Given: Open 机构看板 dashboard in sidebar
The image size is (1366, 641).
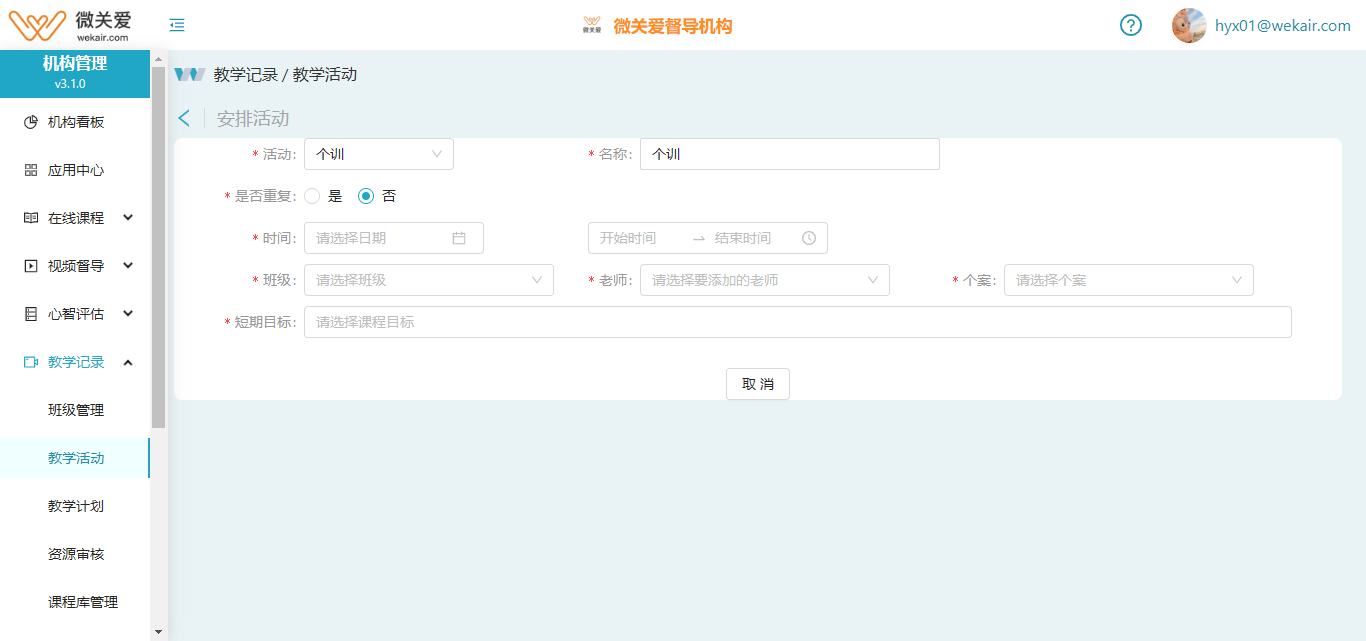Looking at the screenshot, I should click(75, 122).
